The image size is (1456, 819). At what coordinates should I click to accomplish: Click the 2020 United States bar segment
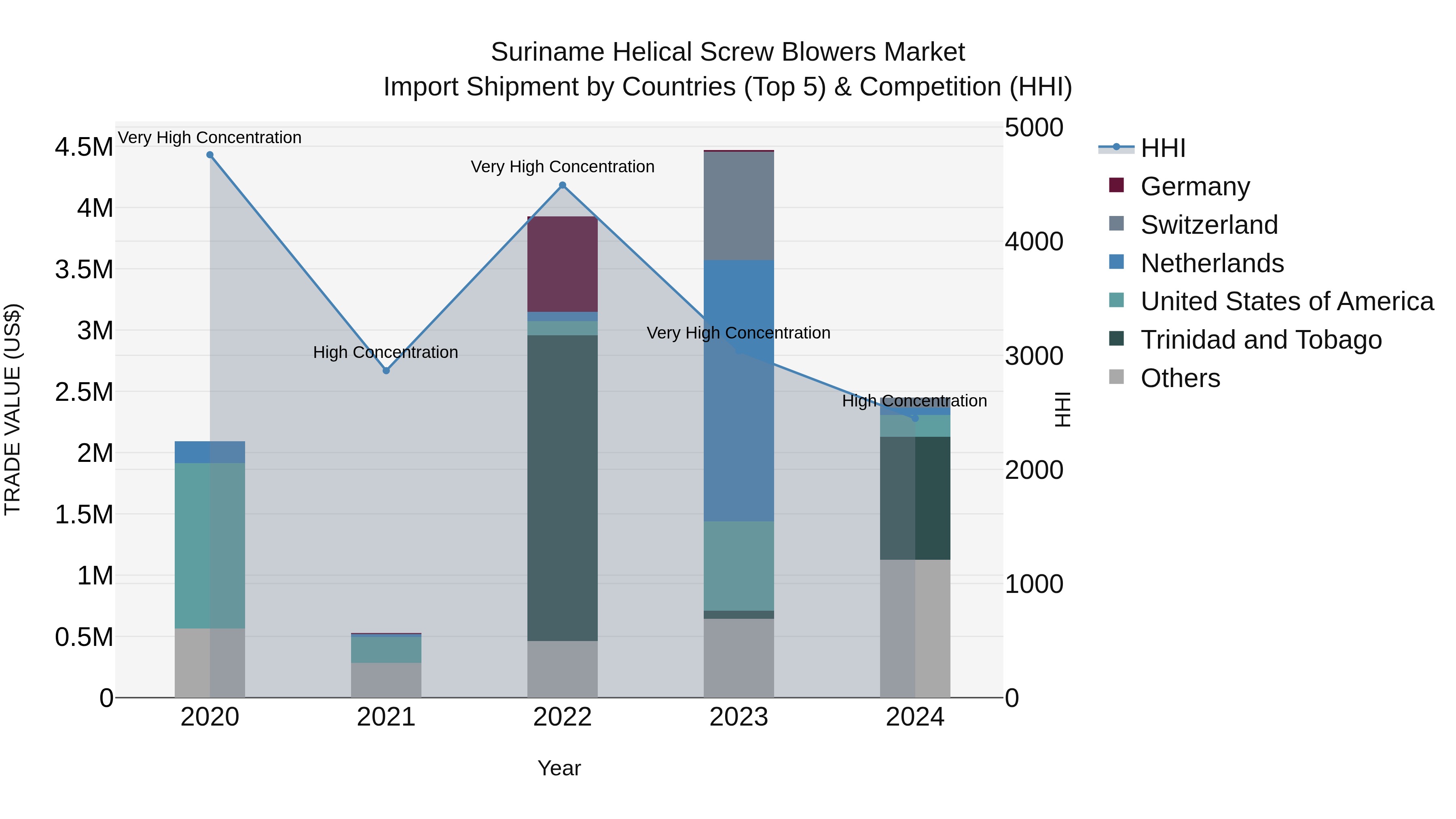(210, 546)
